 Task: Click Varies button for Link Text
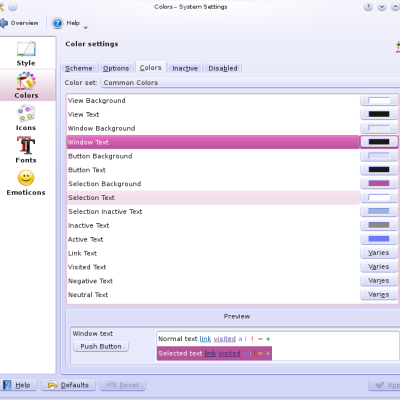click(x=379, y=253)
